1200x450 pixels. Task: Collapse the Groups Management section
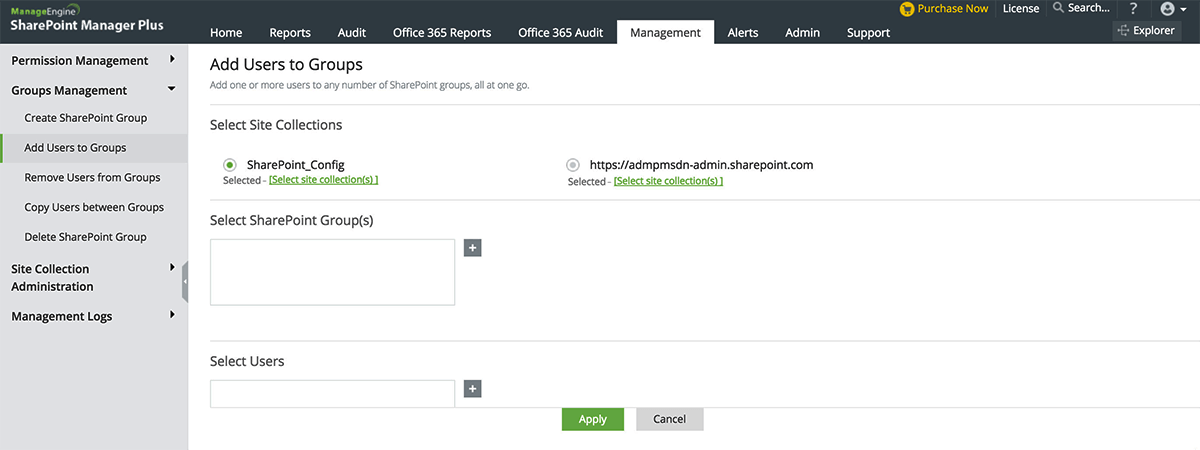[x=172, y=90]
